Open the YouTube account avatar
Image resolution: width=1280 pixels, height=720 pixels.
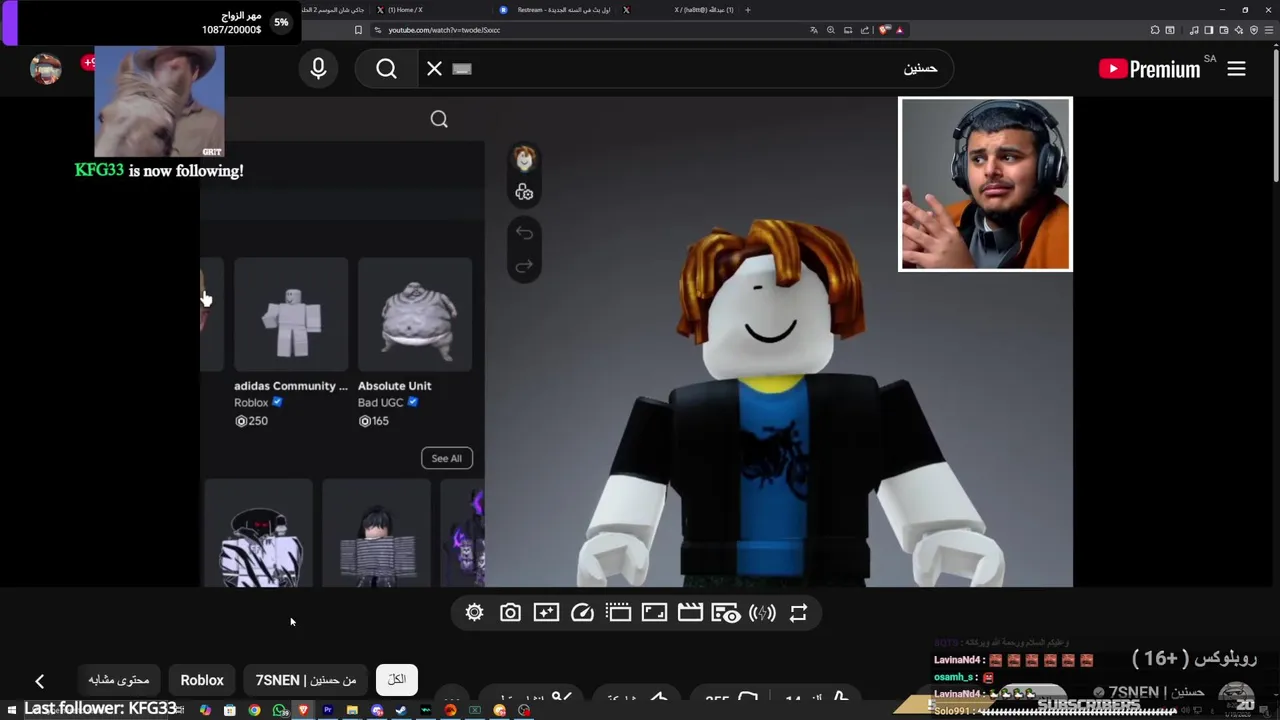tap(45, 68)
